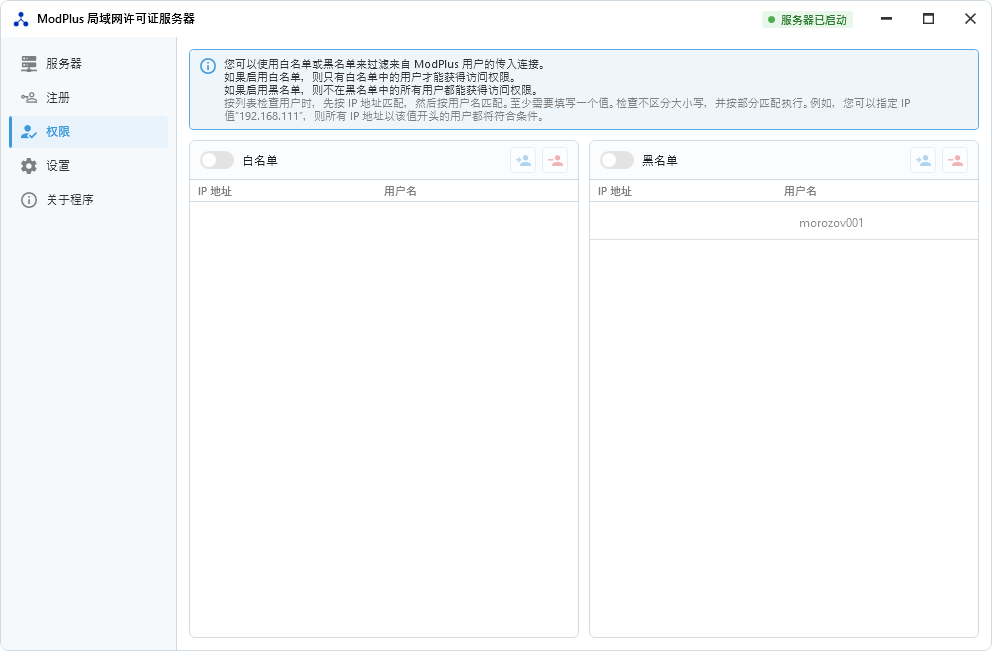992x651 pixels.
Task: Click the blue info icon in the notice banner
Action: pyautogui.click(x=208, y=66)
